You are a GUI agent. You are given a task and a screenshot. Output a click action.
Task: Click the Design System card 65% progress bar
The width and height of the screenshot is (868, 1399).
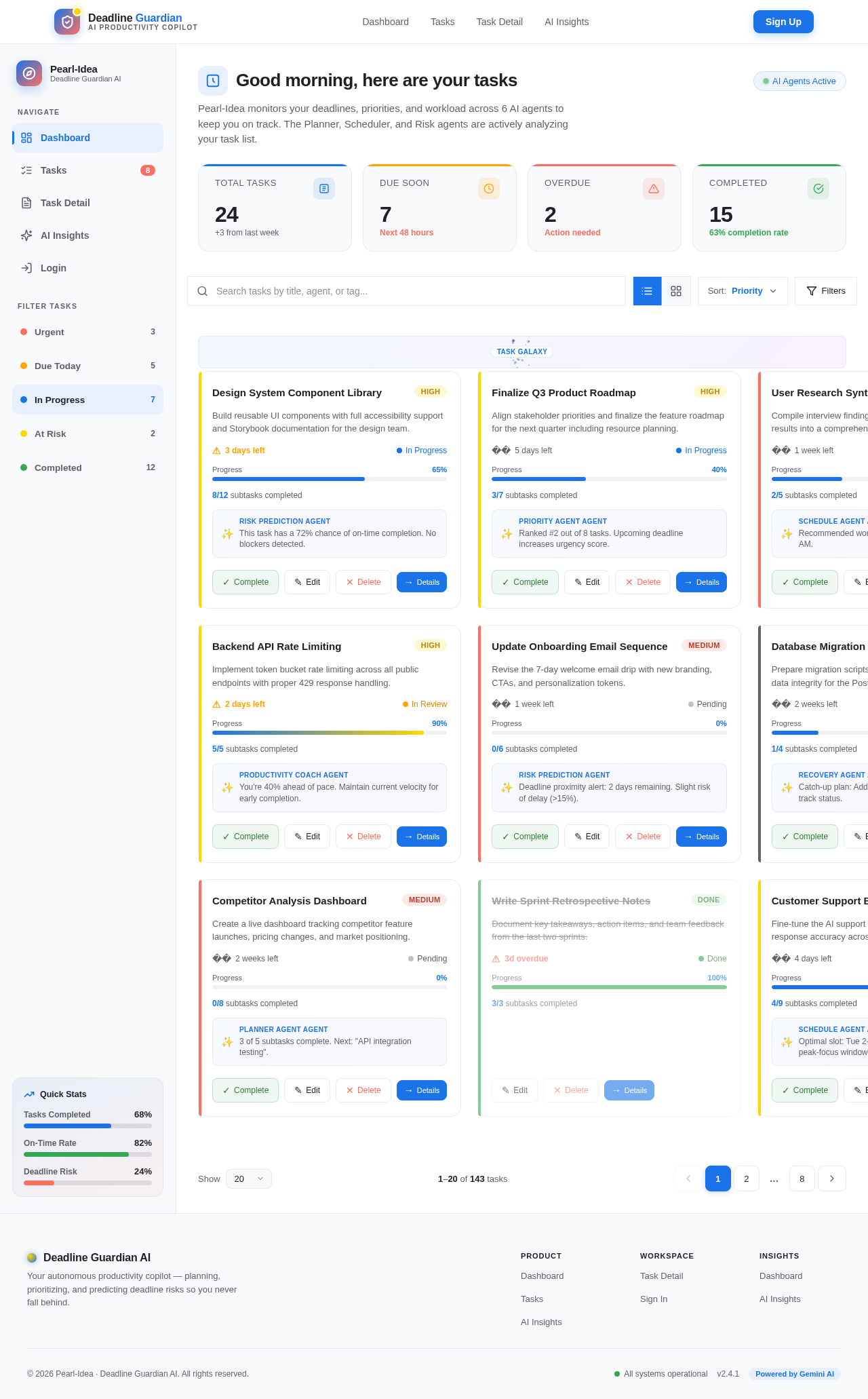330,479
